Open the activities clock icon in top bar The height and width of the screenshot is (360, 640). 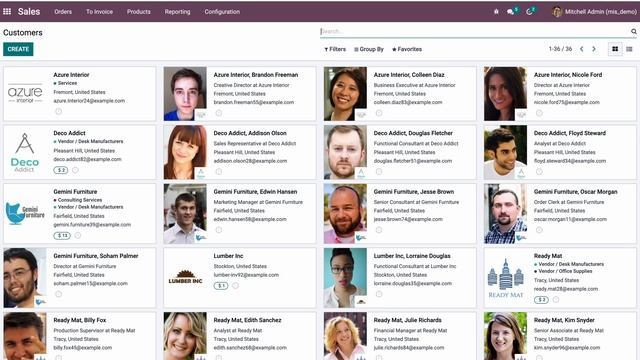529,12
